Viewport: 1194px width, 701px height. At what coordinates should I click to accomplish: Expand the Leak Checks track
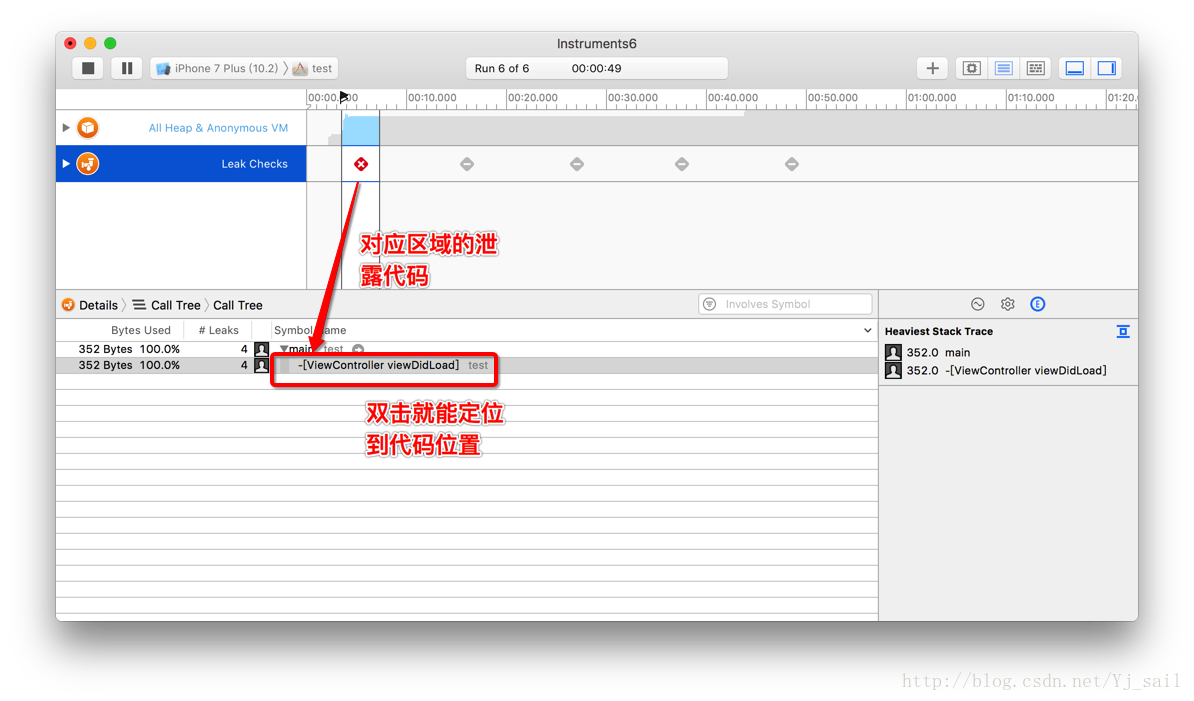tap(65, 164)
